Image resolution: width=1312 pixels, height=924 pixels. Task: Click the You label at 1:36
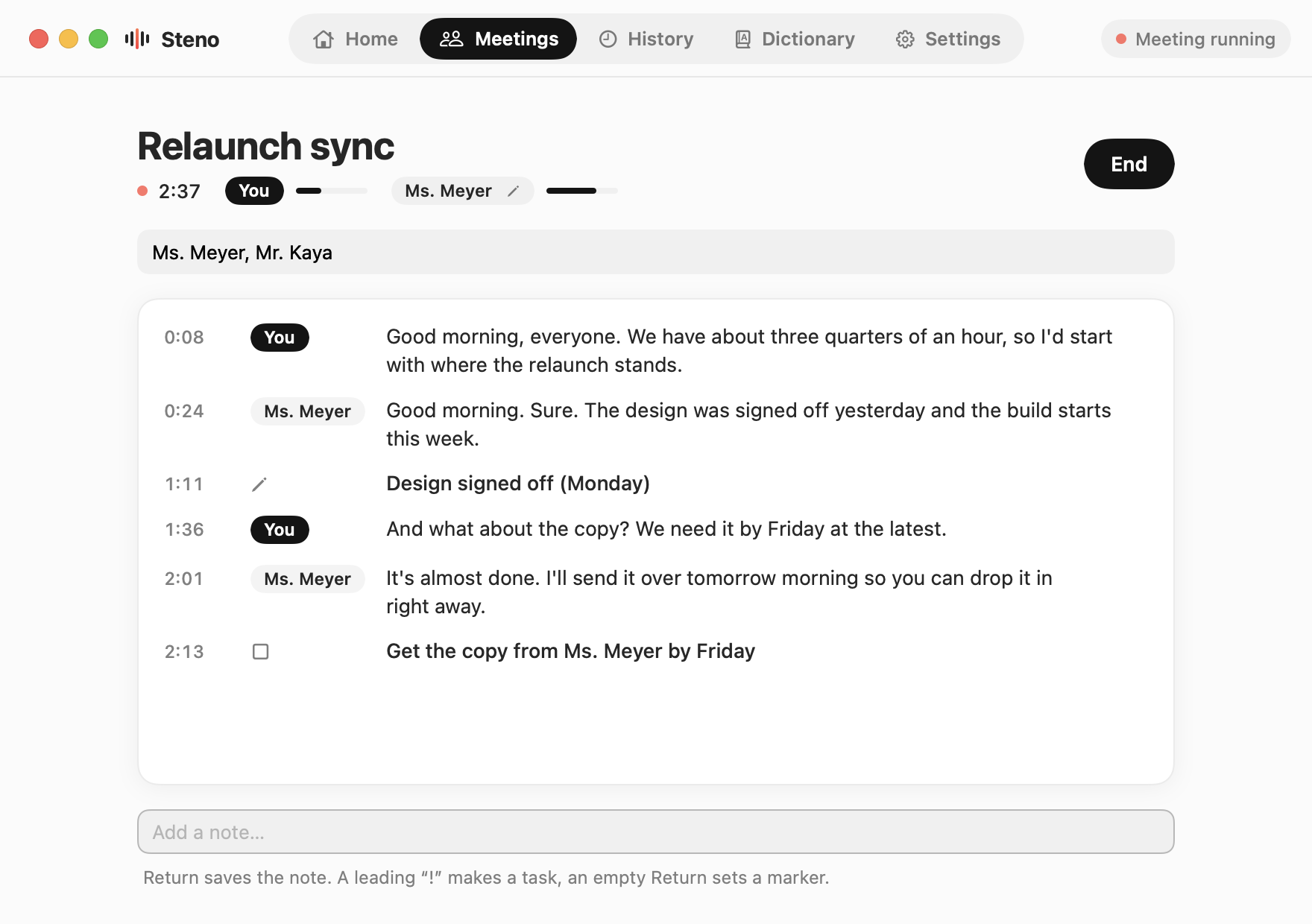tap(280, 530)
